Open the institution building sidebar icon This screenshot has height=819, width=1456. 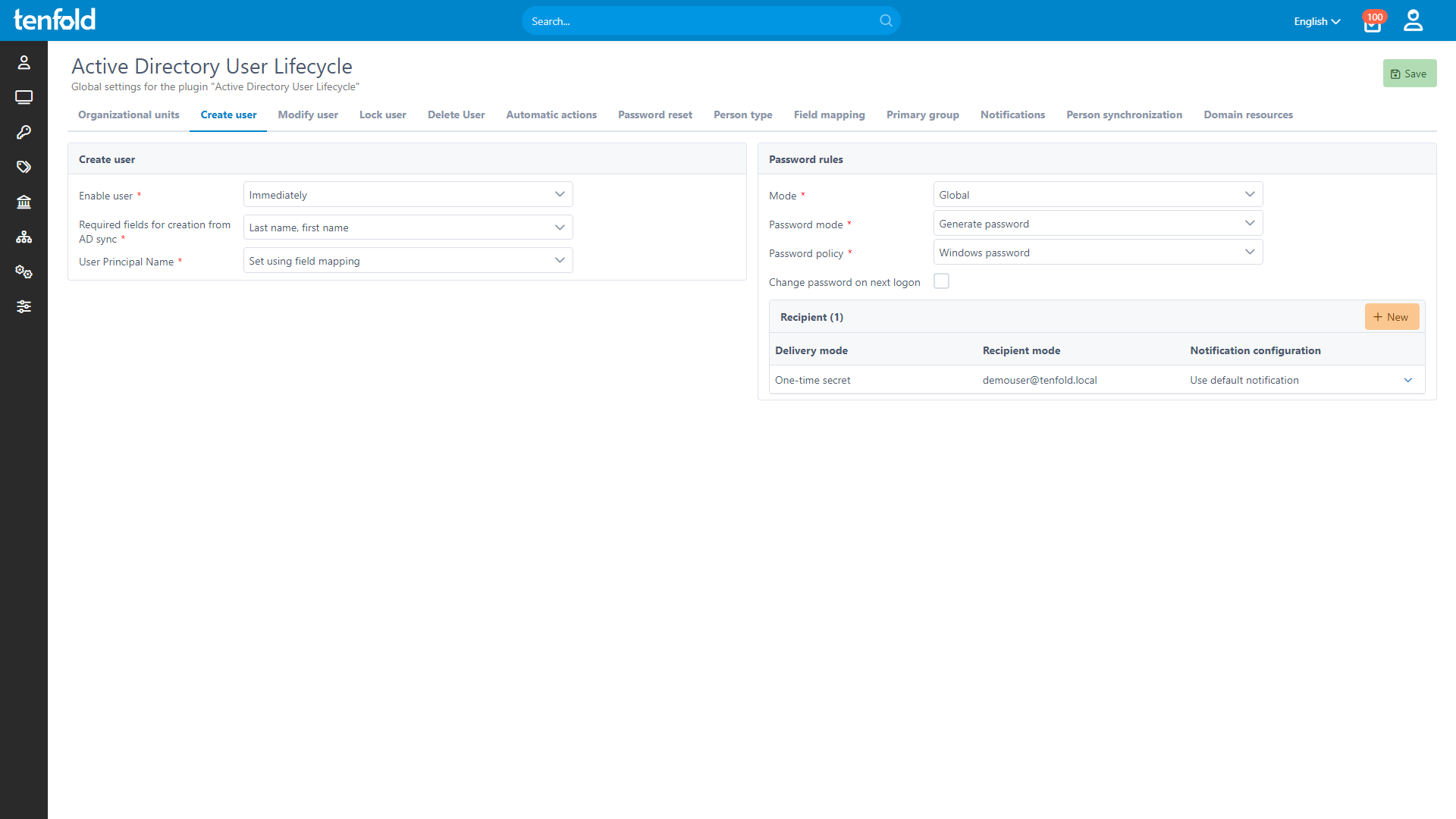24,202
